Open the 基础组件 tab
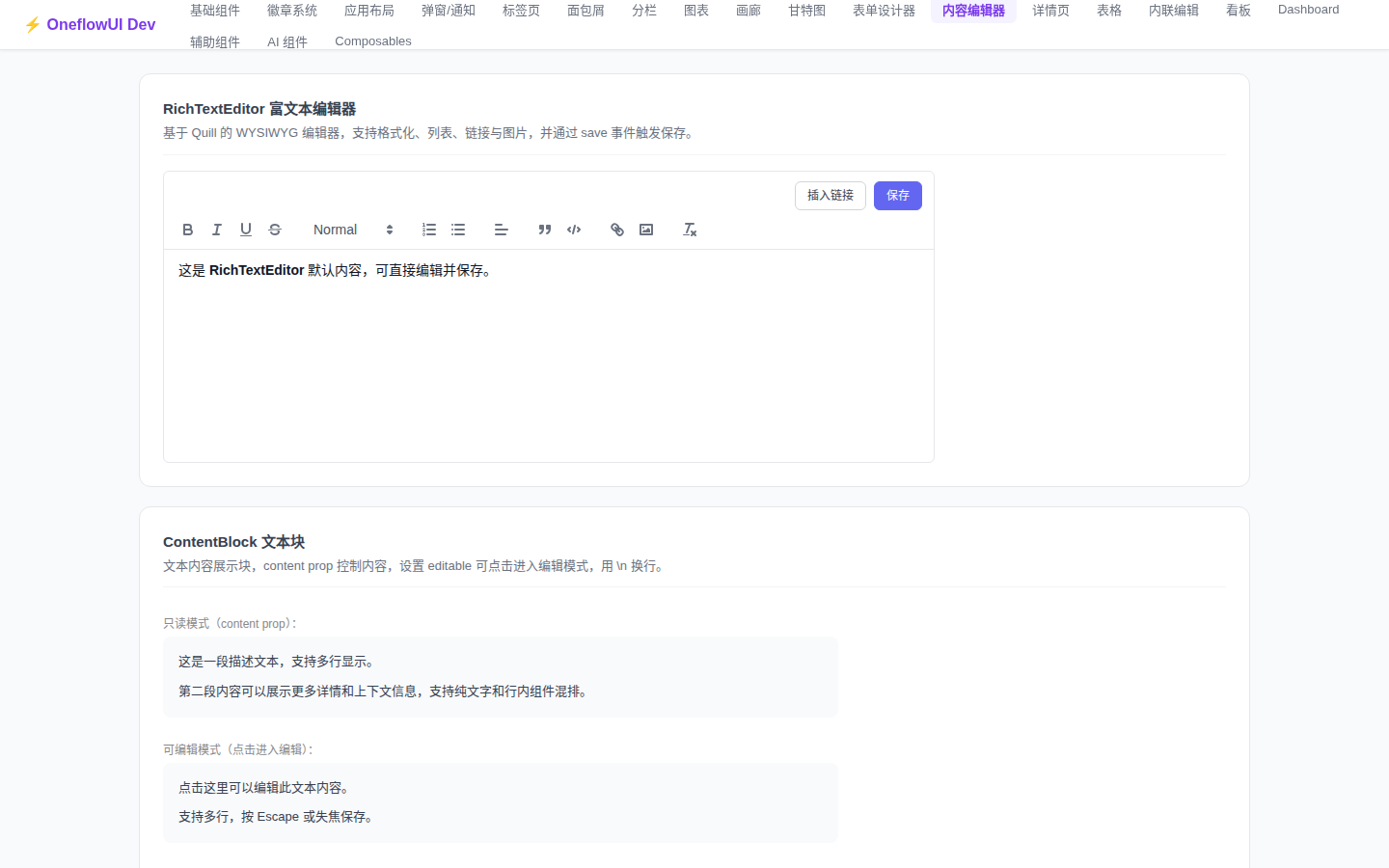1389x868 pixels. click(215, 11)
